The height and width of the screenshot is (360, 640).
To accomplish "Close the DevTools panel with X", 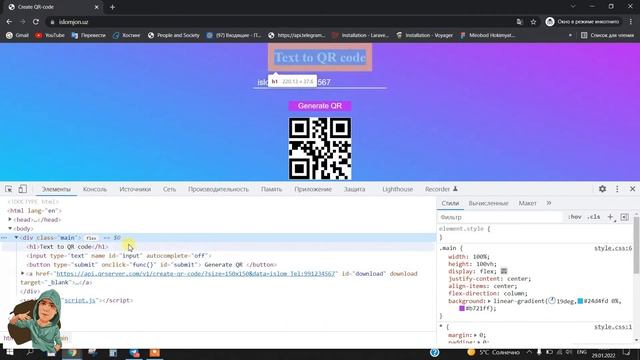I will pos(632,189).
